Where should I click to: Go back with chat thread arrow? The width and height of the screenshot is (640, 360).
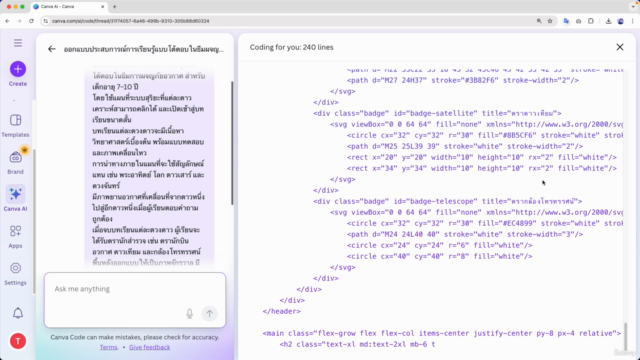[51, 49]
